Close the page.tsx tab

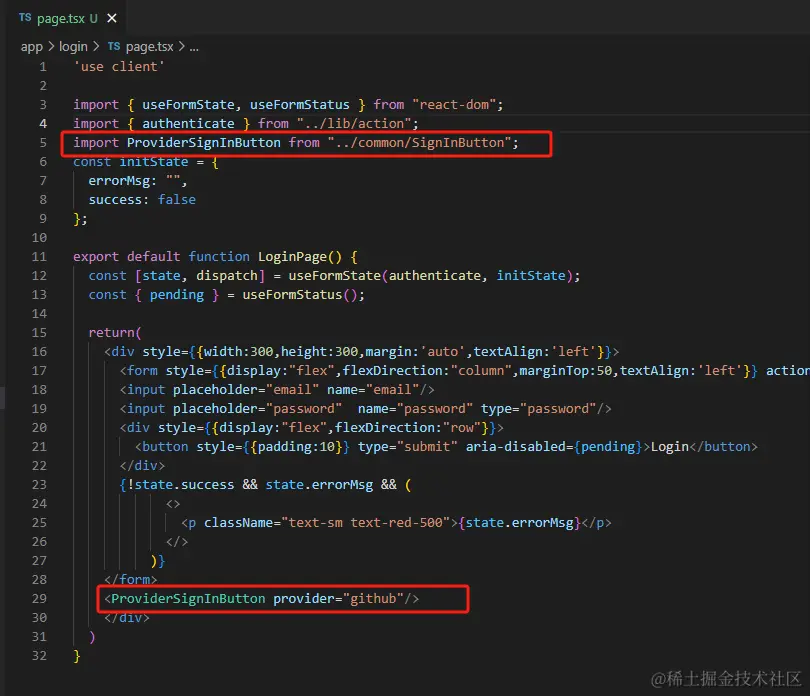pyautogui.click(x=112, y=19)
